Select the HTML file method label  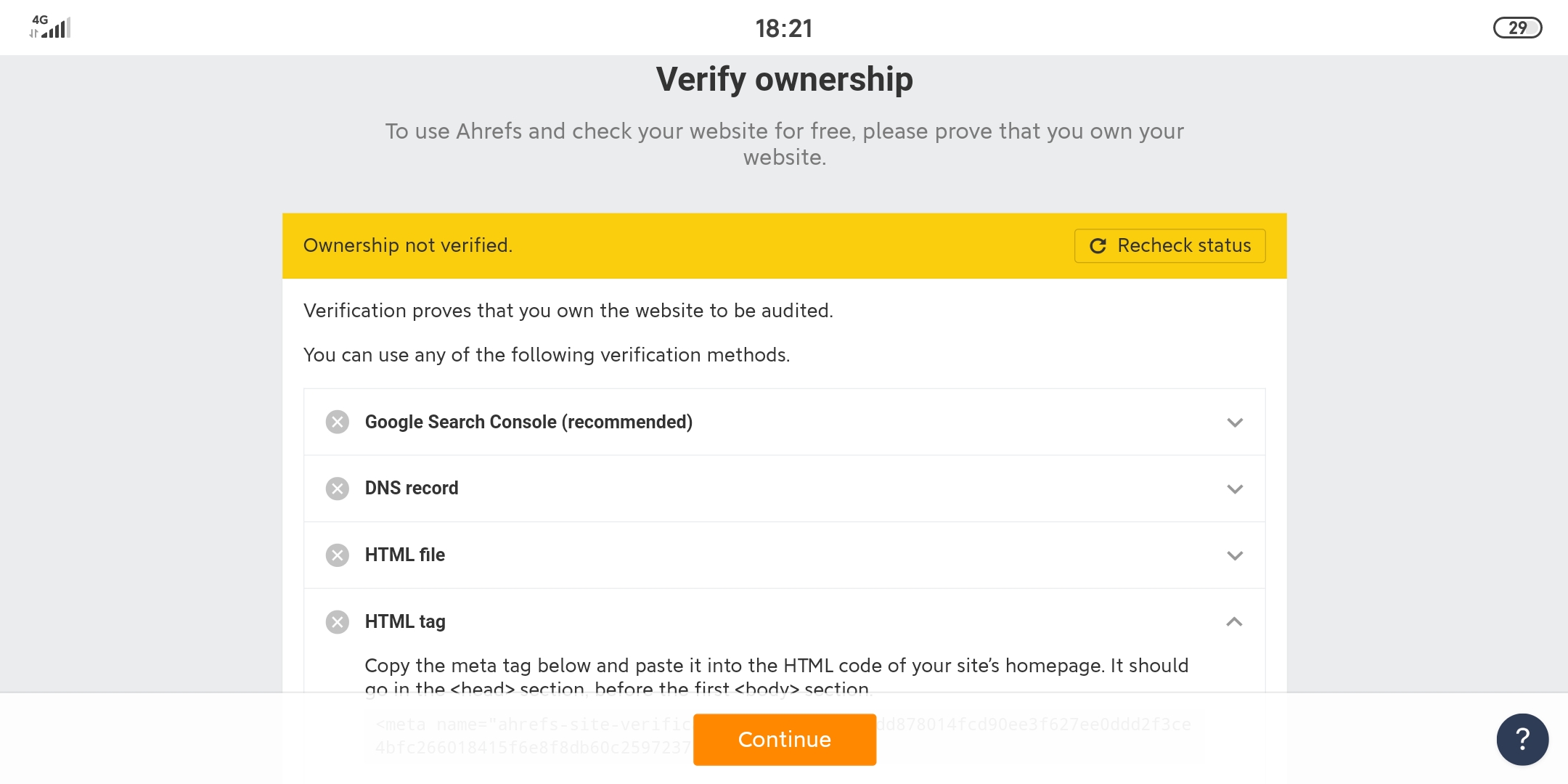click(405, 555)
